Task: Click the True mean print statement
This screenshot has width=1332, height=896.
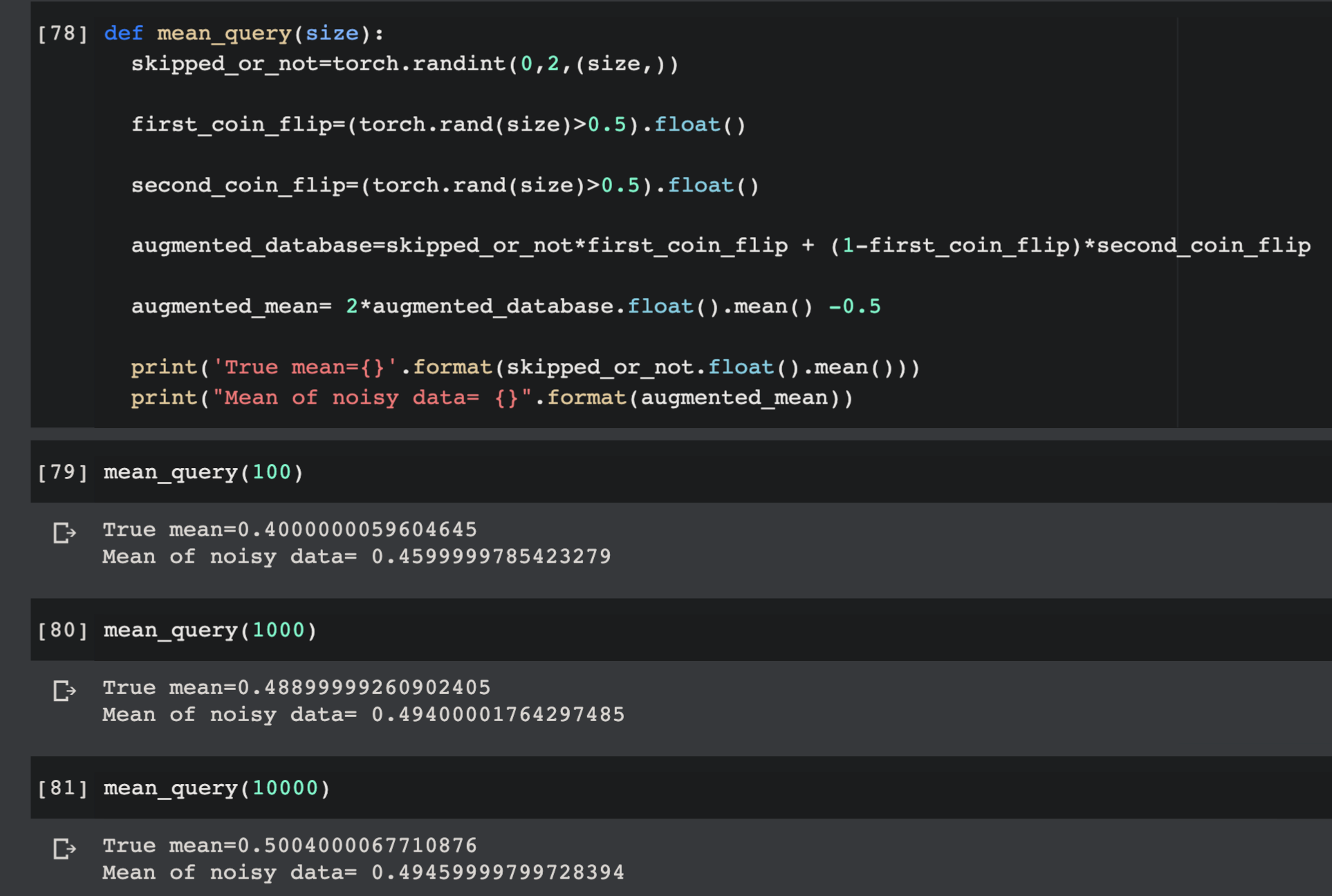Action: (526, 366)
